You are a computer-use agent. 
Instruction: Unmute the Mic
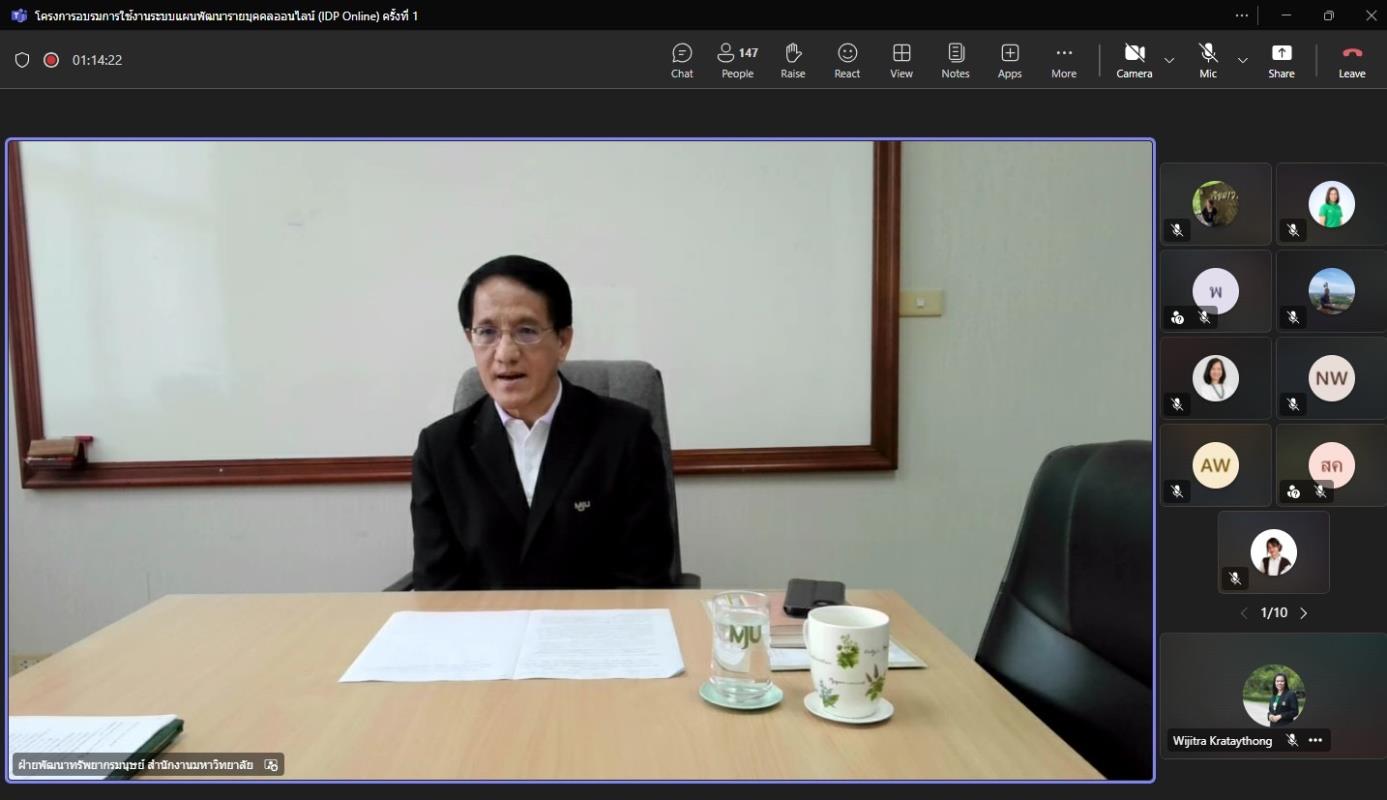1208,60
